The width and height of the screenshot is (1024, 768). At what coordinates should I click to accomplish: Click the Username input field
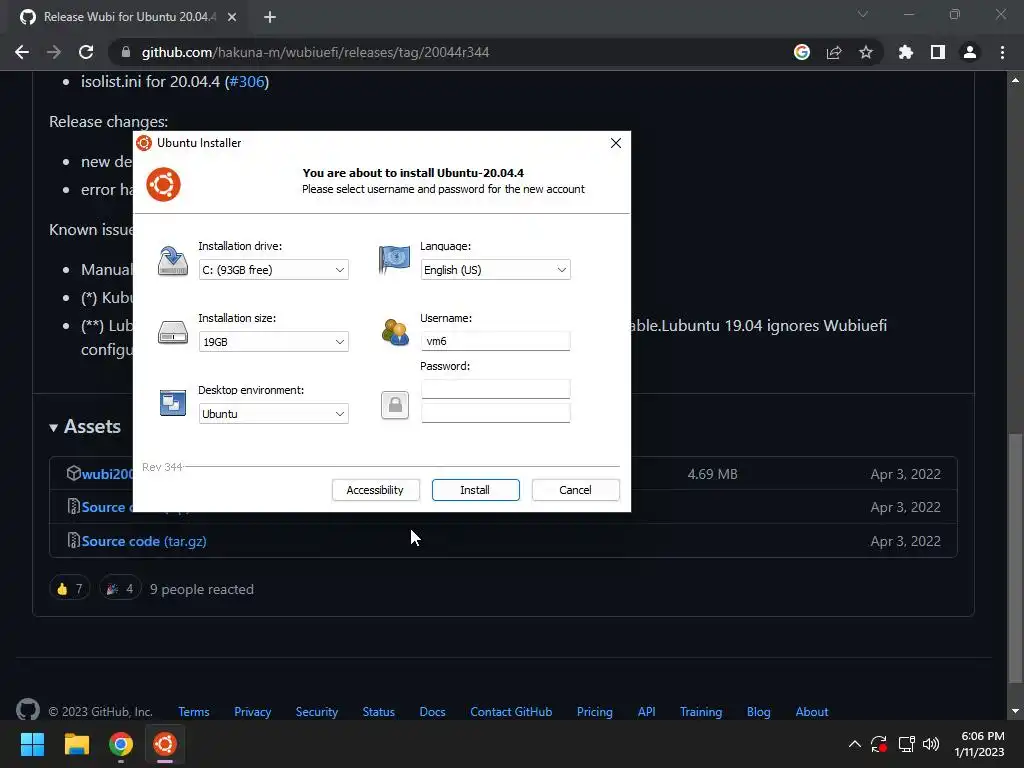[x=495, y=341]
